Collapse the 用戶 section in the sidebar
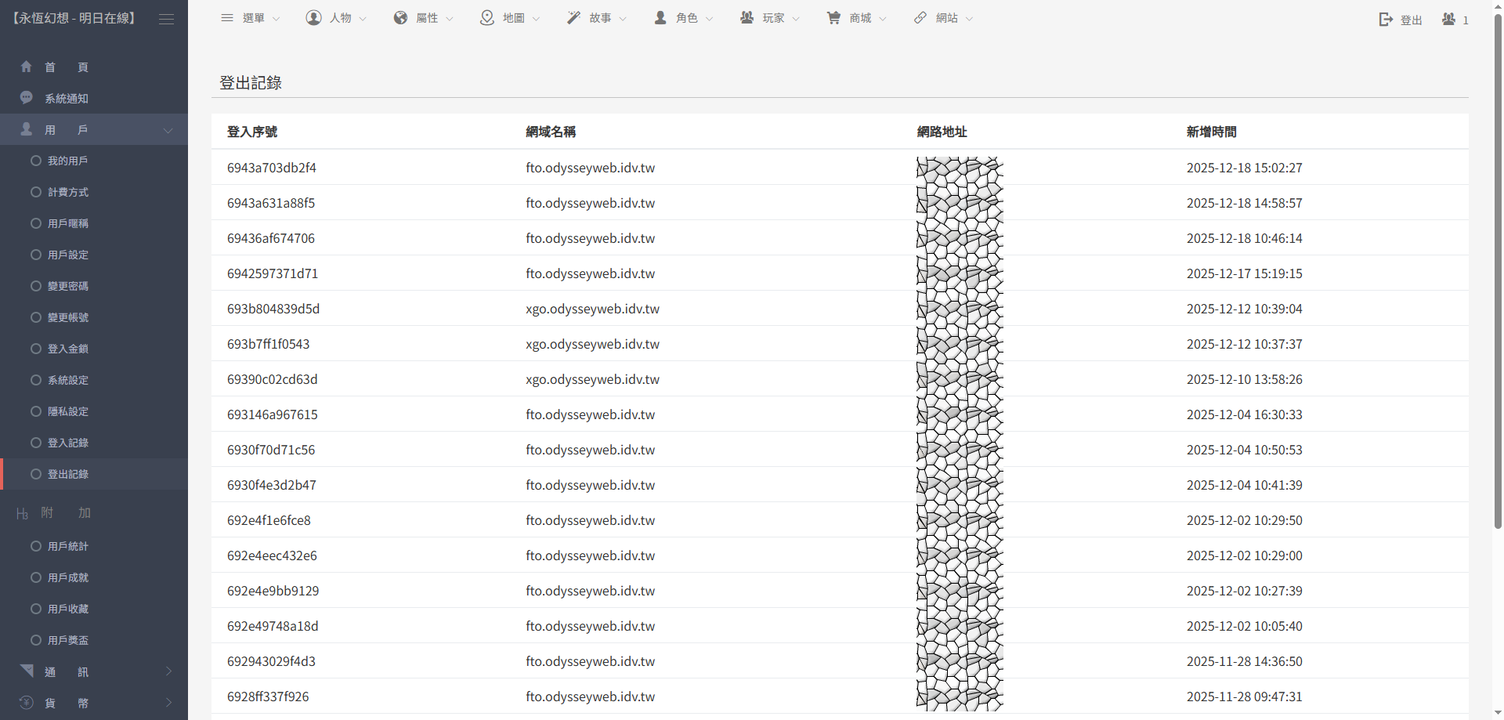Screen dimensions: 1504x720 pos(167,130)
